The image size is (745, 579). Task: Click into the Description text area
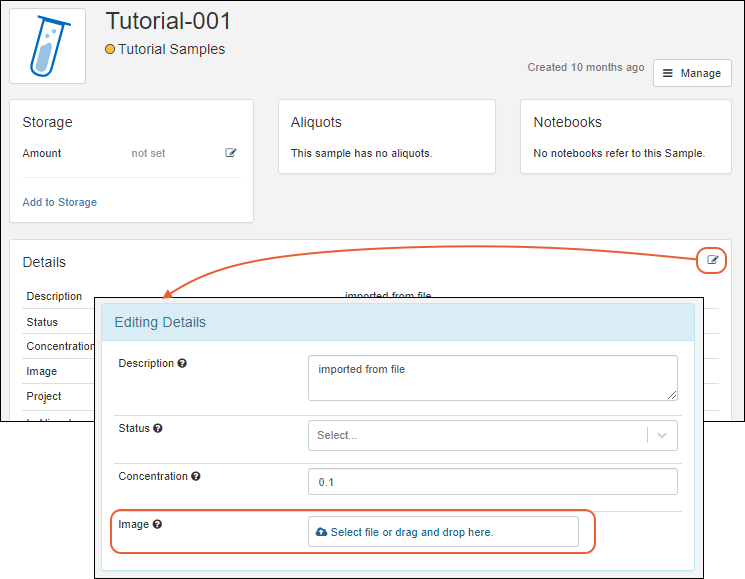[492, 378]
